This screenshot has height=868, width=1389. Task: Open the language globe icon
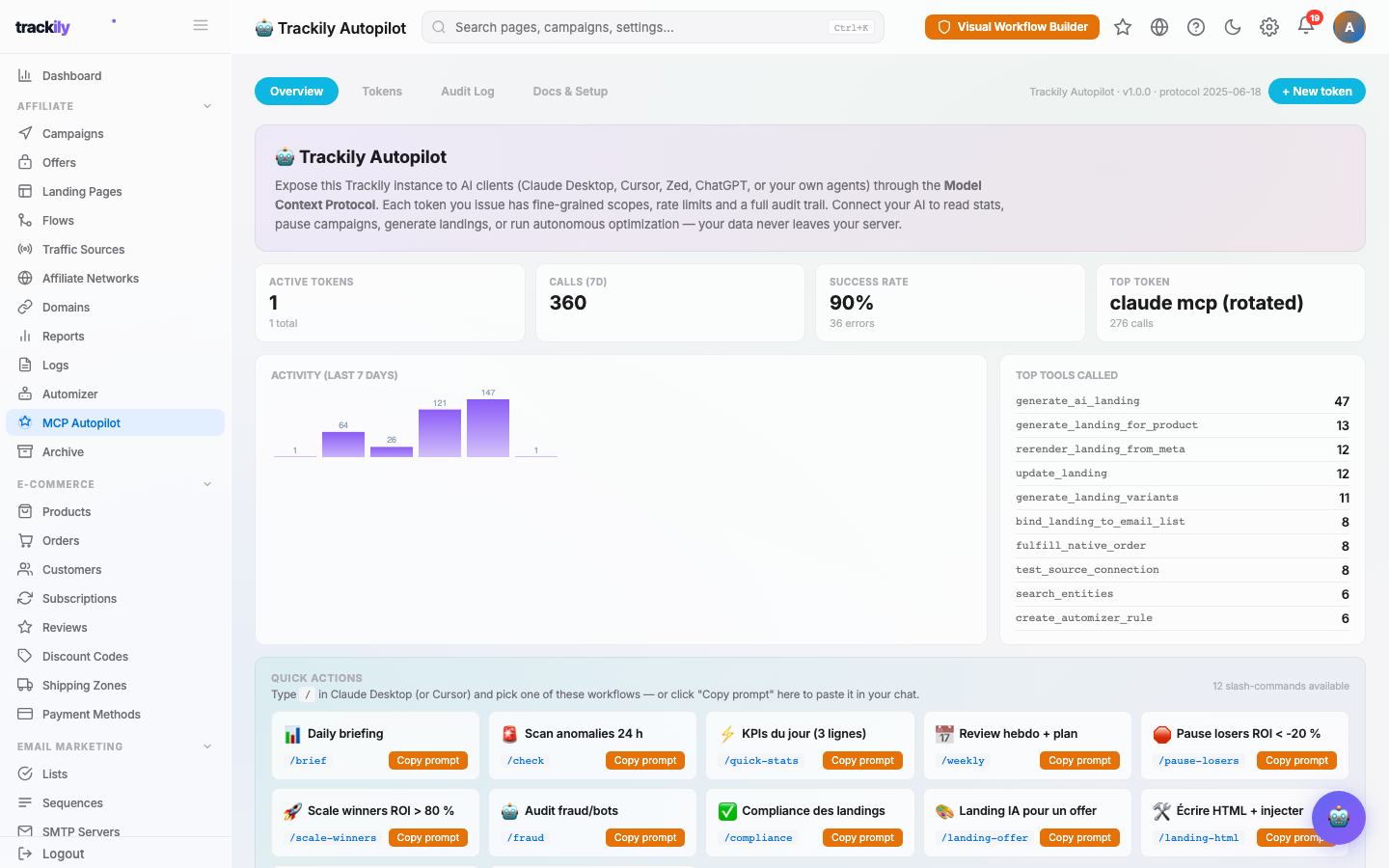[1159, 27]
